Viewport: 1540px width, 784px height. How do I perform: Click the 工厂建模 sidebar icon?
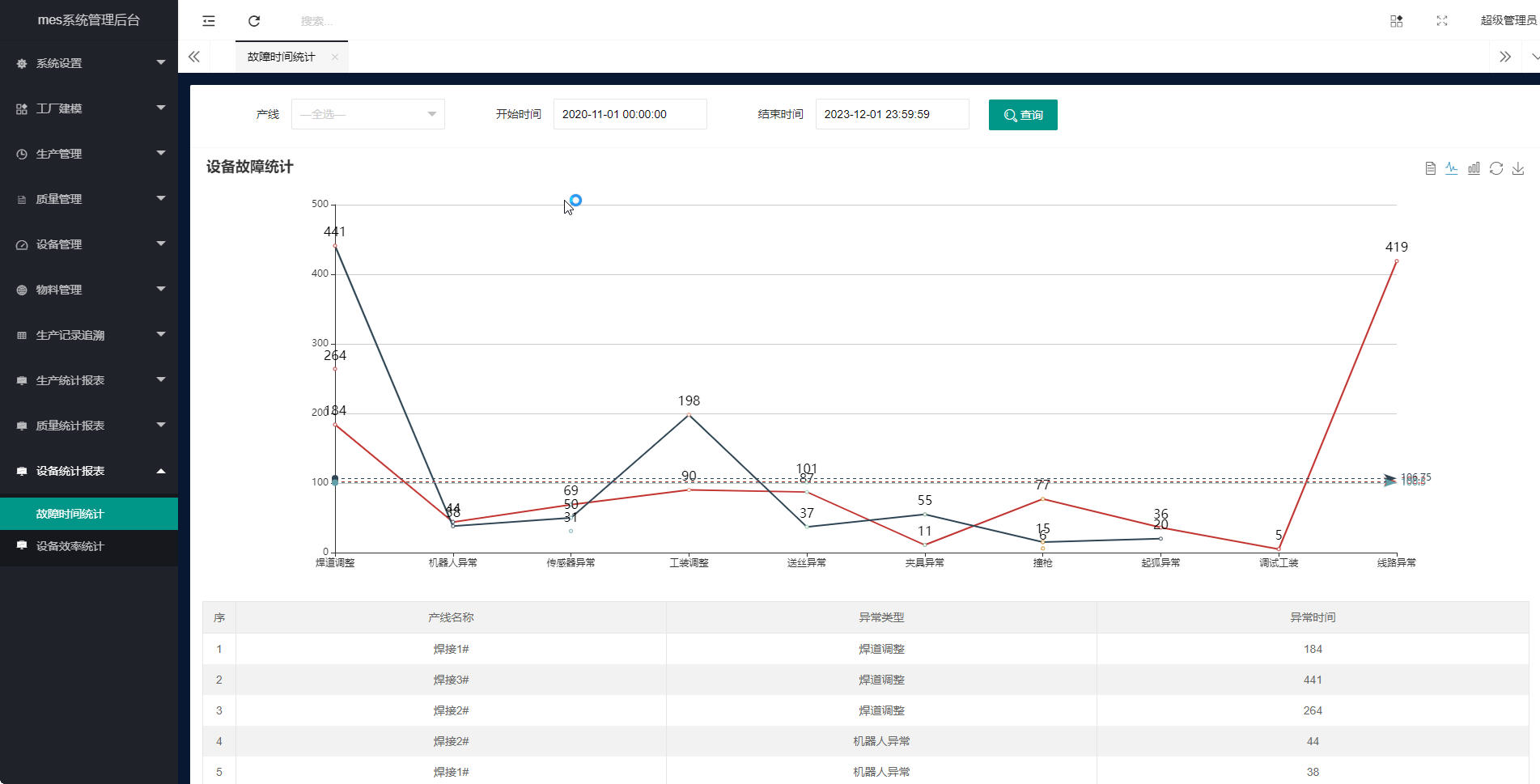pyautogui.click(x=22, y=108)
